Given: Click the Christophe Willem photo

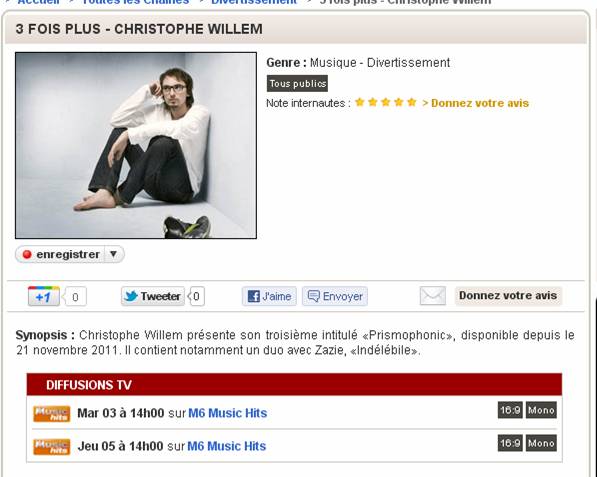Looking at the screenshot, I should (136, 145).
